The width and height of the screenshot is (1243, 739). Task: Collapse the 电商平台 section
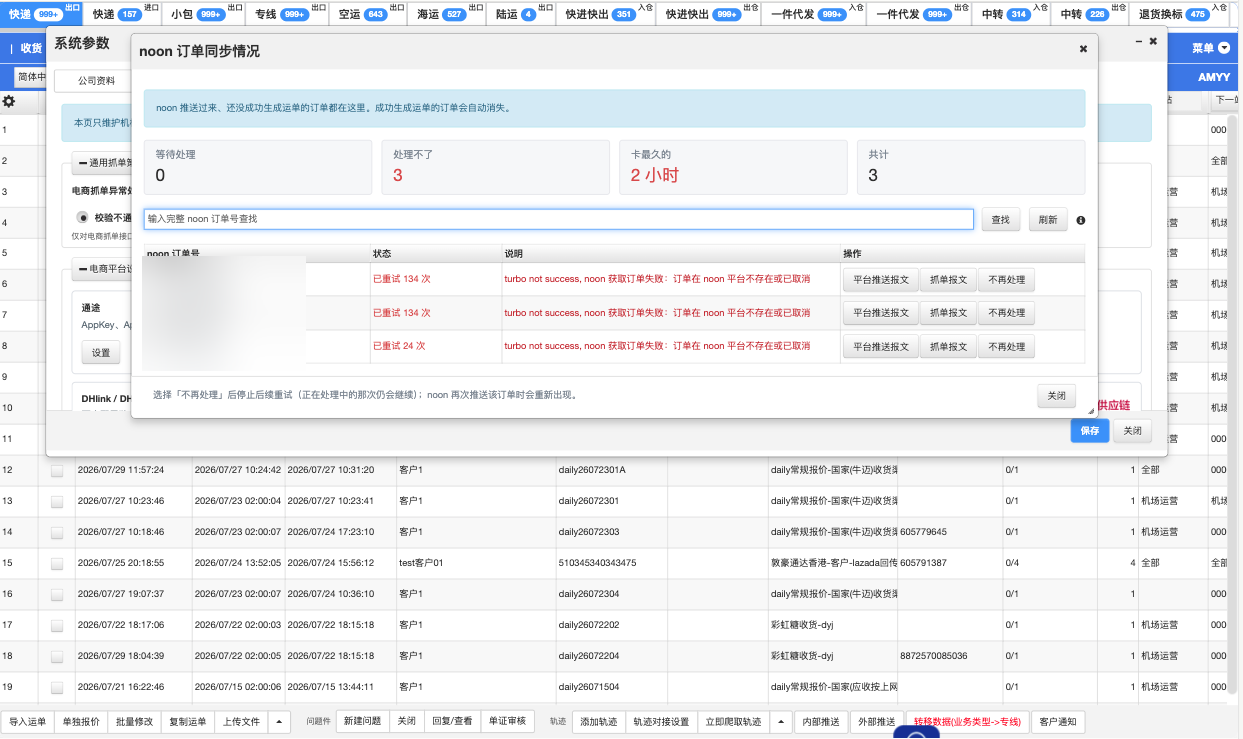pyautogui.click(x=101, y=268)
